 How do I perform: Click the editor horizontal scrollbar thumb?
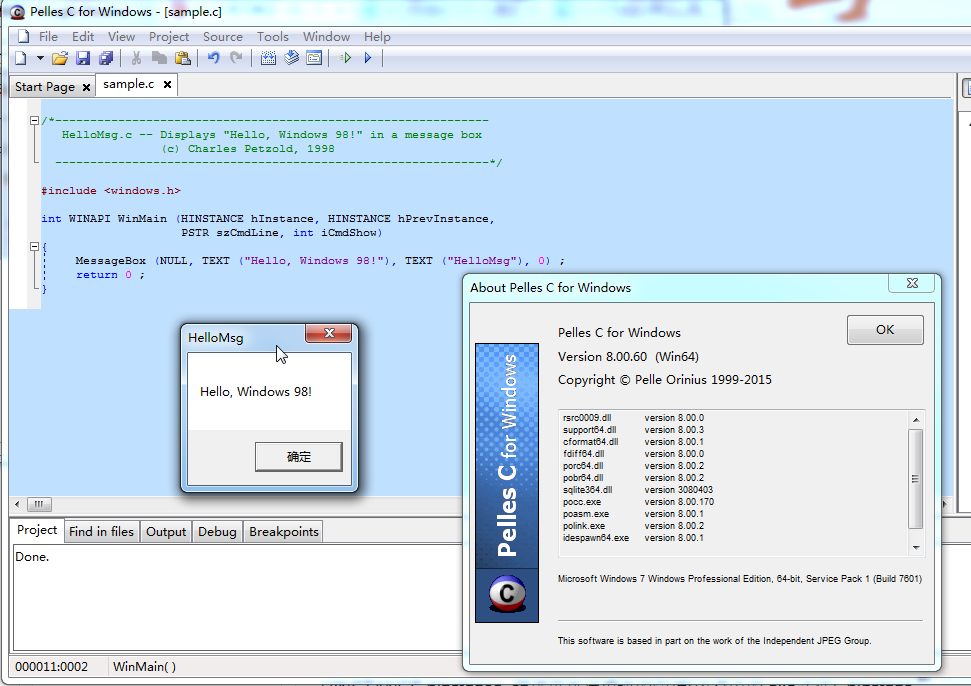[x=39, y=504]
